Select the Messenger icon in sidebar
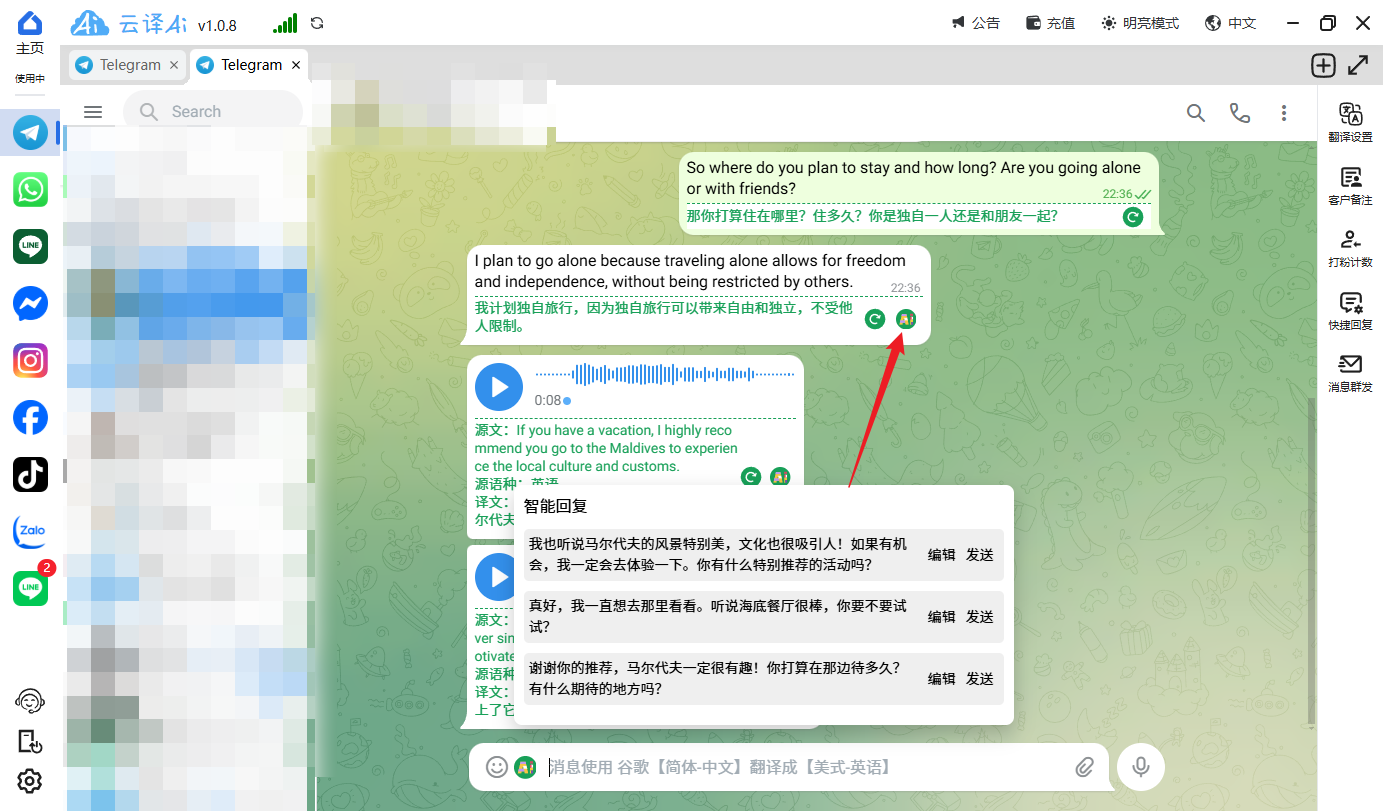The image size is (1383, 811). (x=30, y=303)
